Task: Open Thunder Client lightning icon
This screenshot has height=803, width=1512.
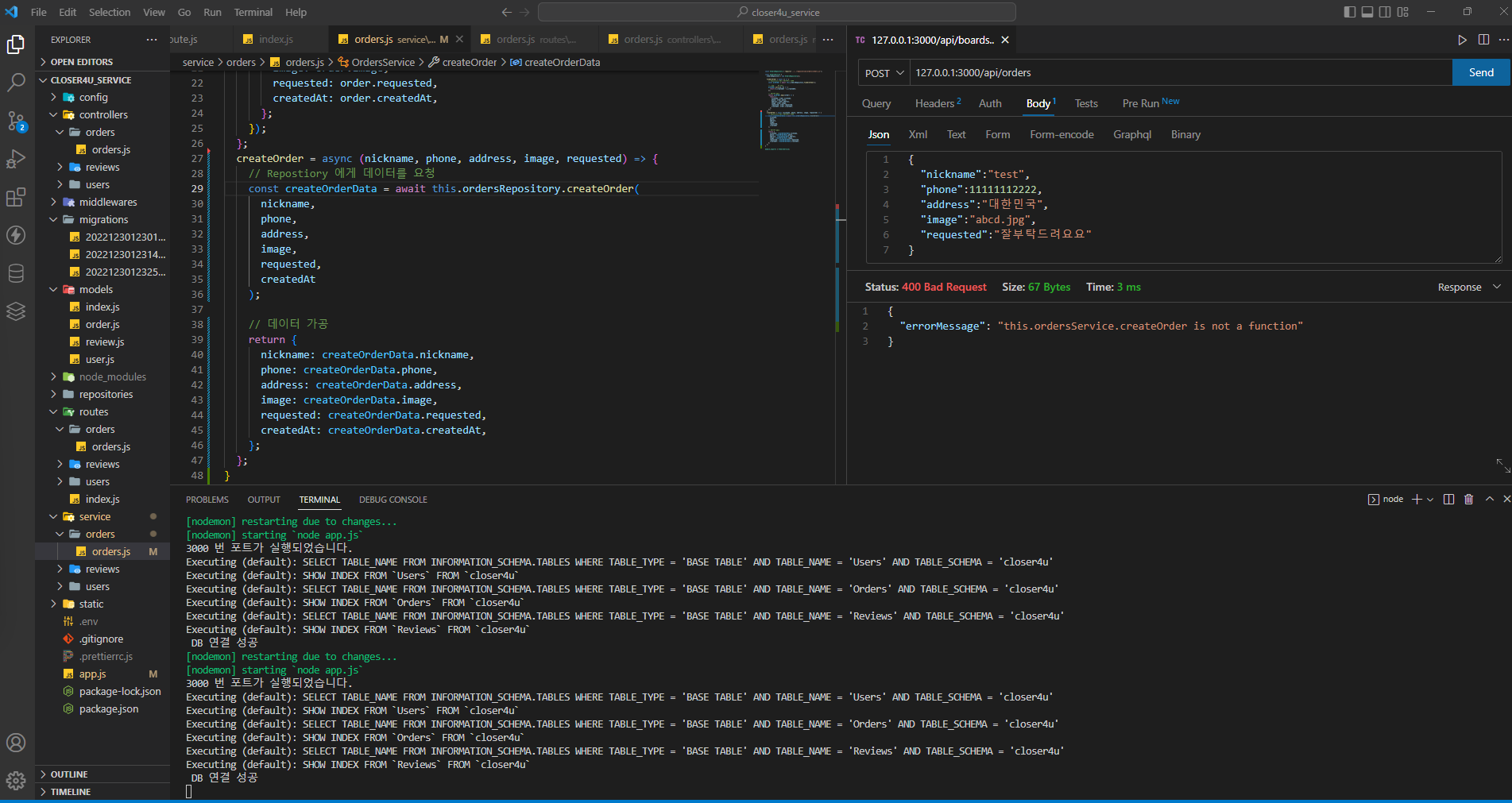Action: (16, 235)
